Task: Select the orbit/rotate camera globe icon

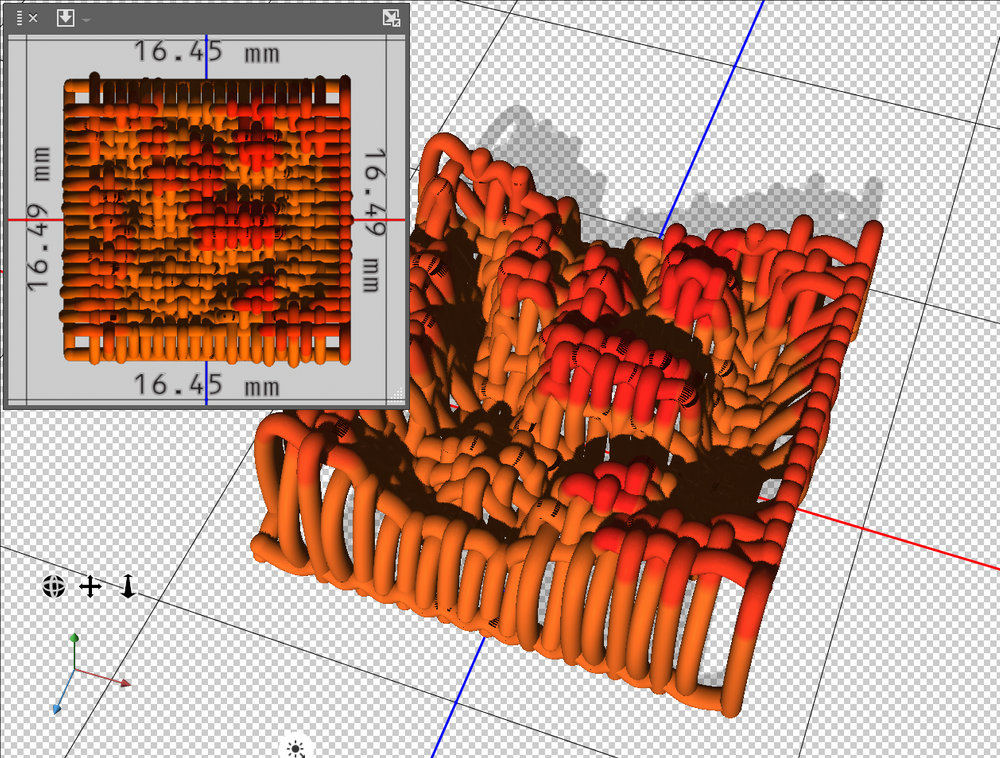Action: tap(54, 586)
